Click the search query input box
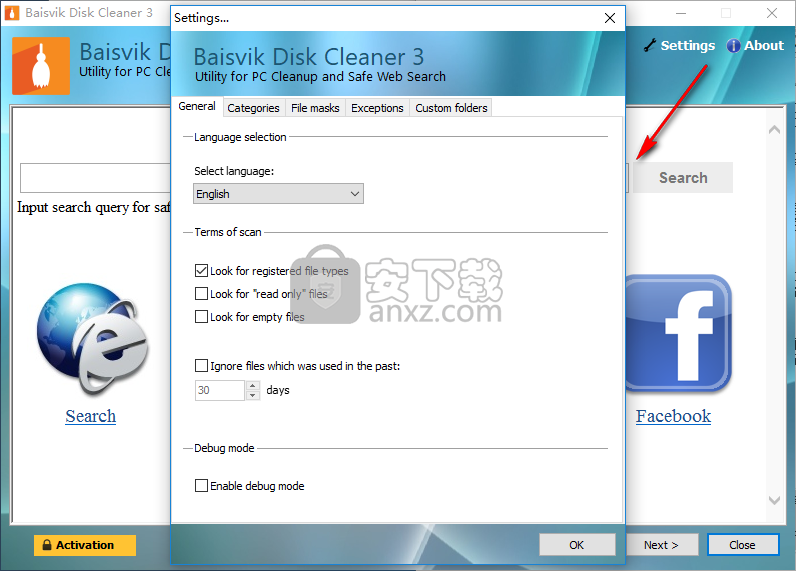This screenshot has width=796, height=571. [x=95, y=178]
